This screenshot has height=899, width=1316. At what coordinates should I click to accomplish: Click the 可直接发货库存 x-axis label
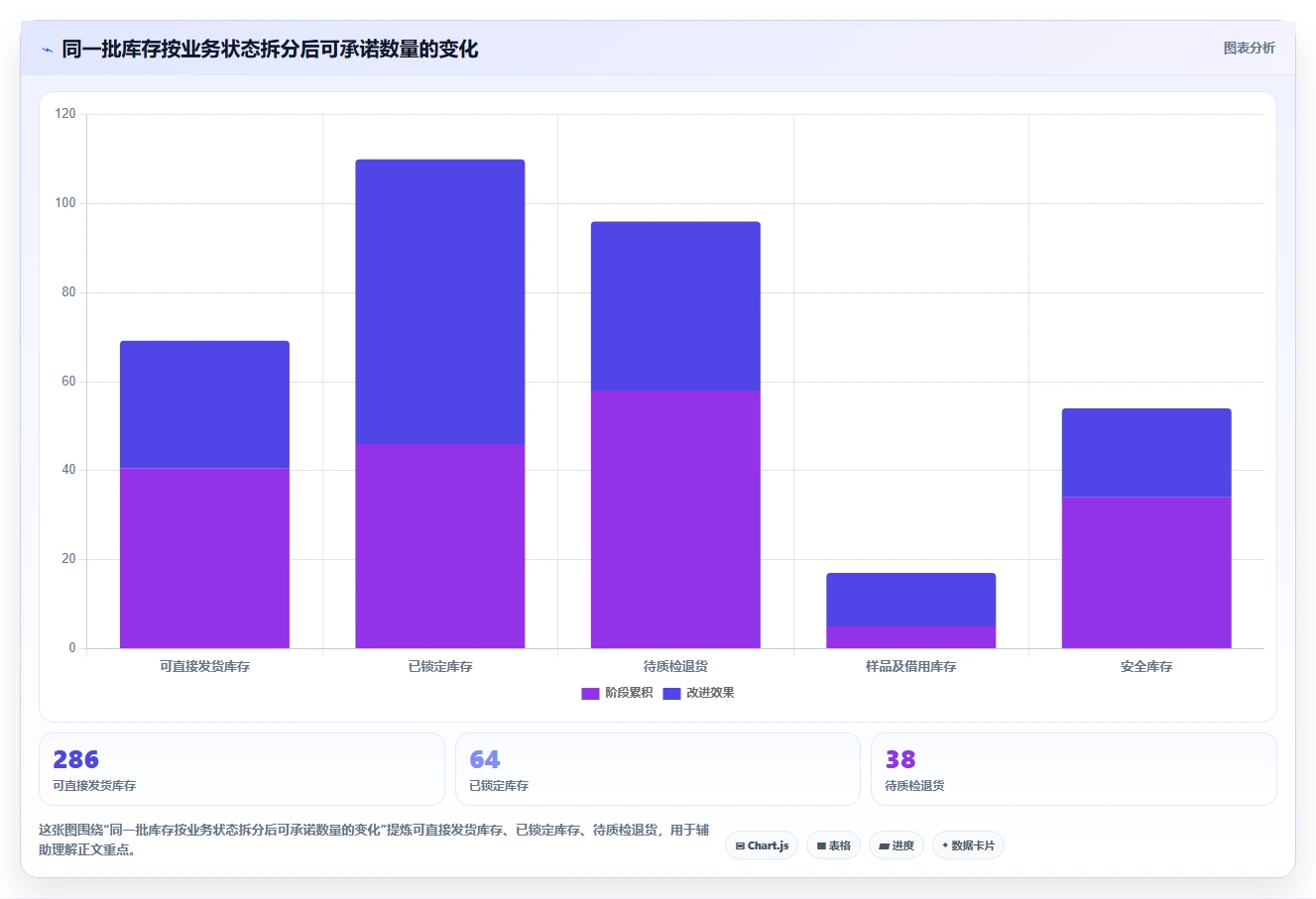coord(204,667)
